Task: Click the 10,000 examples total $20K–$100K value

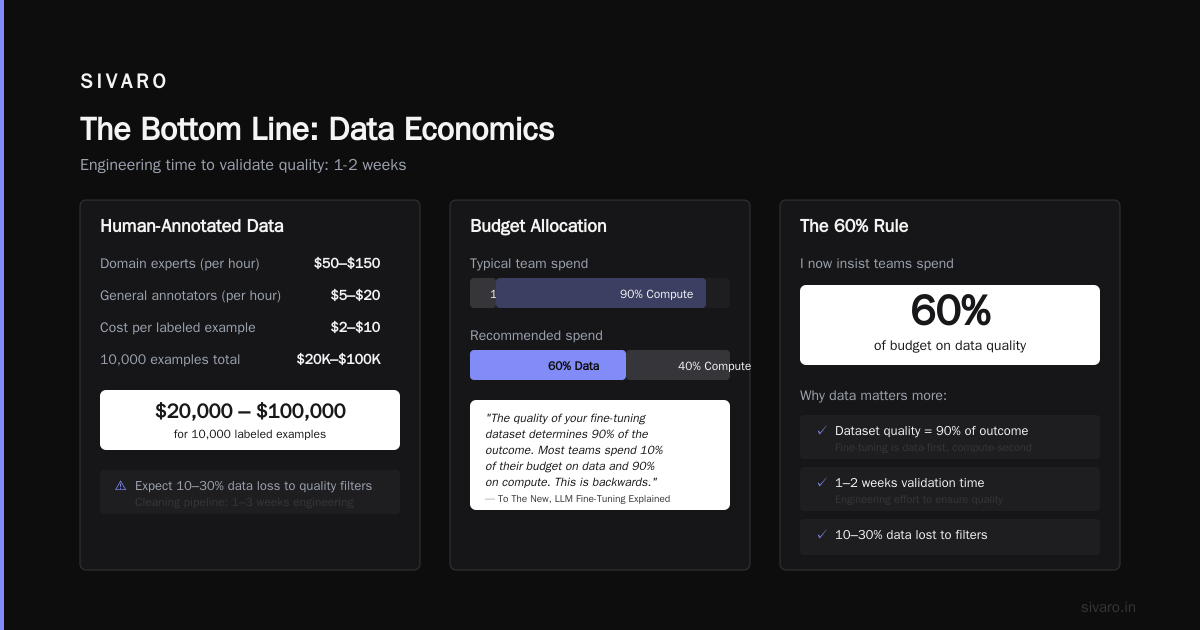Action: pos(338,359)
